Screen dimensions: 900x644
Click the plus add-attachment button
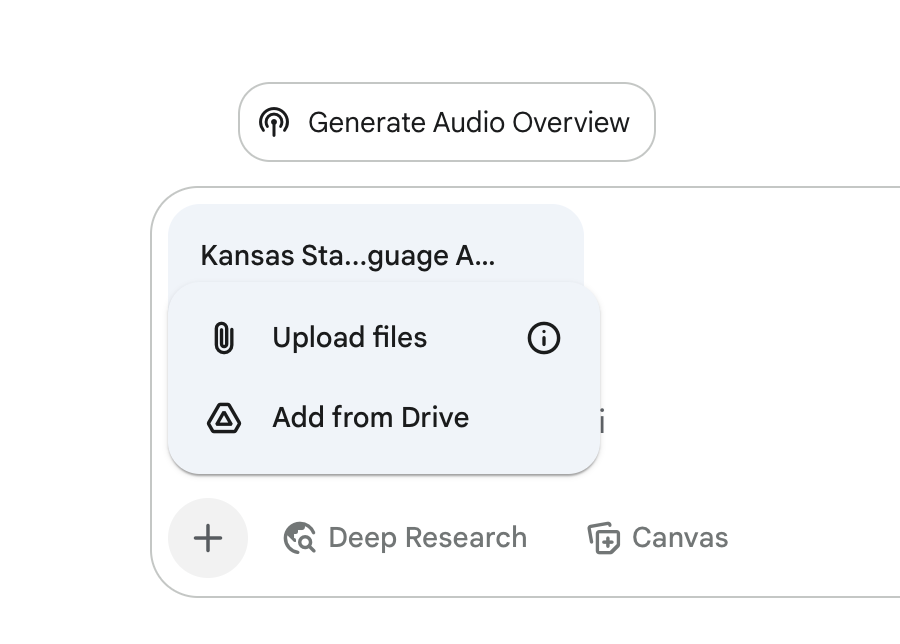(208, 538)
